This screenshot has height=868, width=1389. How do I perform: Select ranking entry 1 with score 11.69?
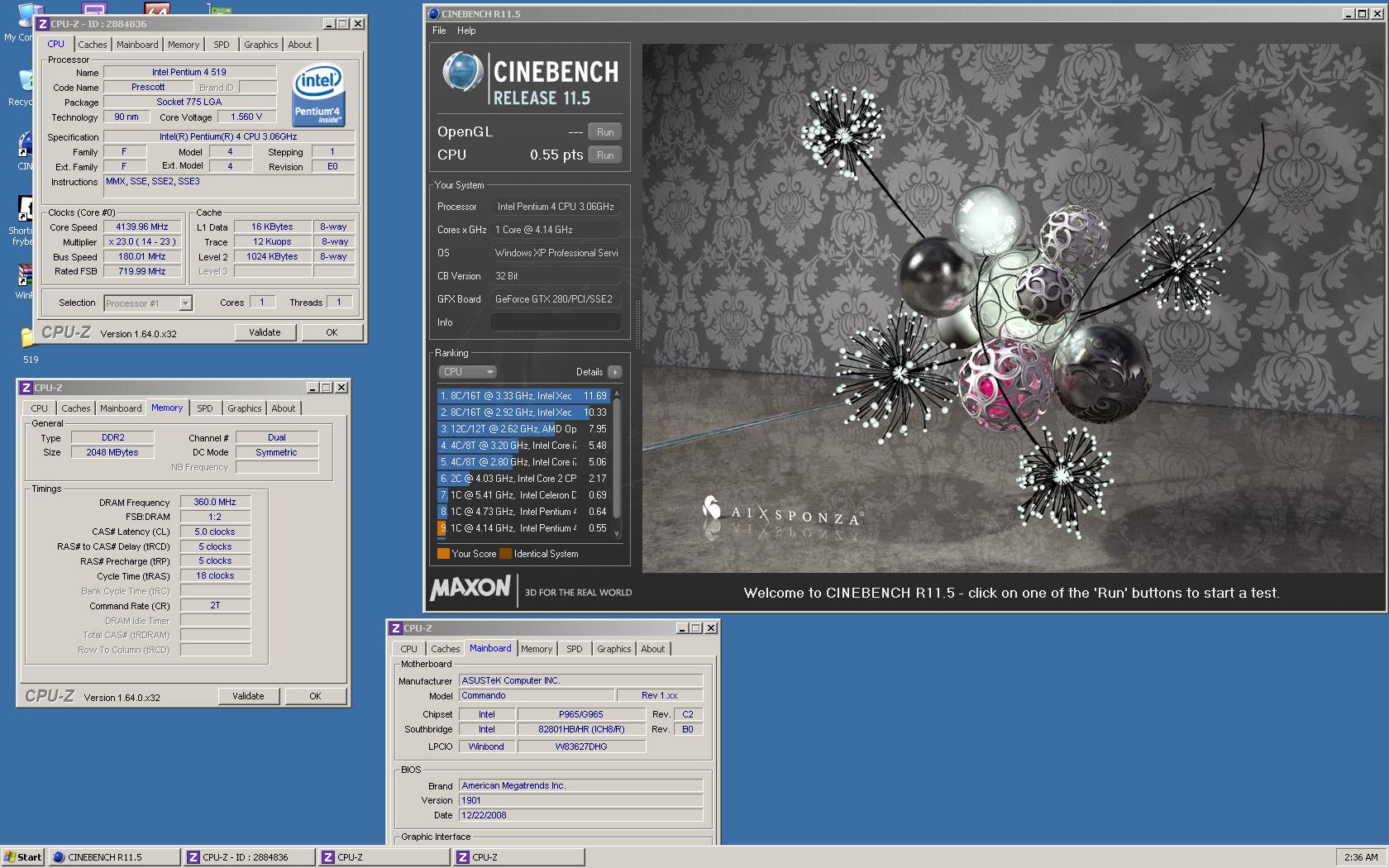(x=524, y=396)
